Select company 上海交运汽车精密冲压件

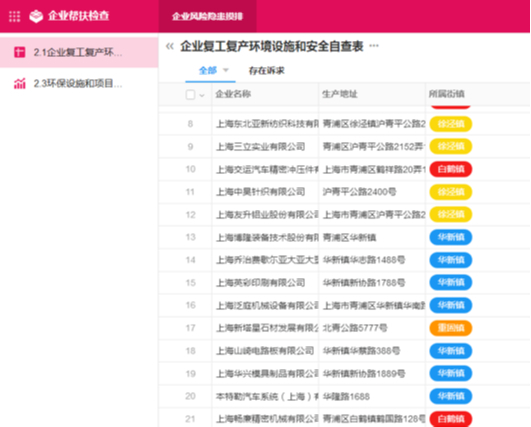pos(267,169)
